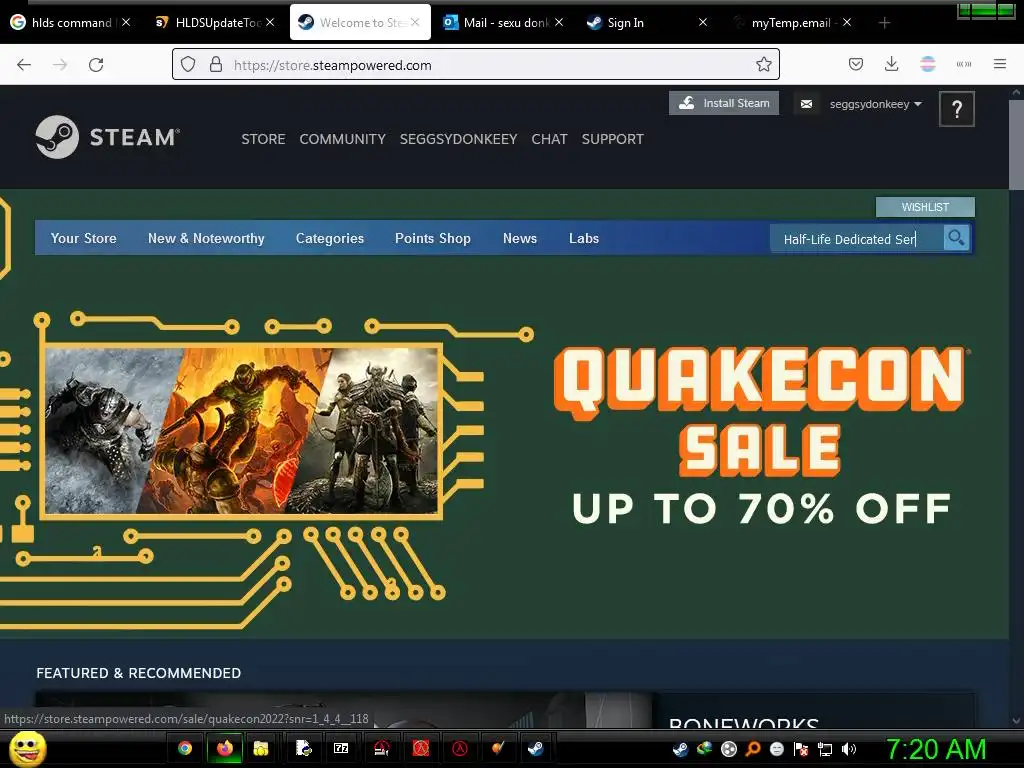1024x768 pixels.
Task: Open the COMMUNITY top menu
Action: point(342,139)
